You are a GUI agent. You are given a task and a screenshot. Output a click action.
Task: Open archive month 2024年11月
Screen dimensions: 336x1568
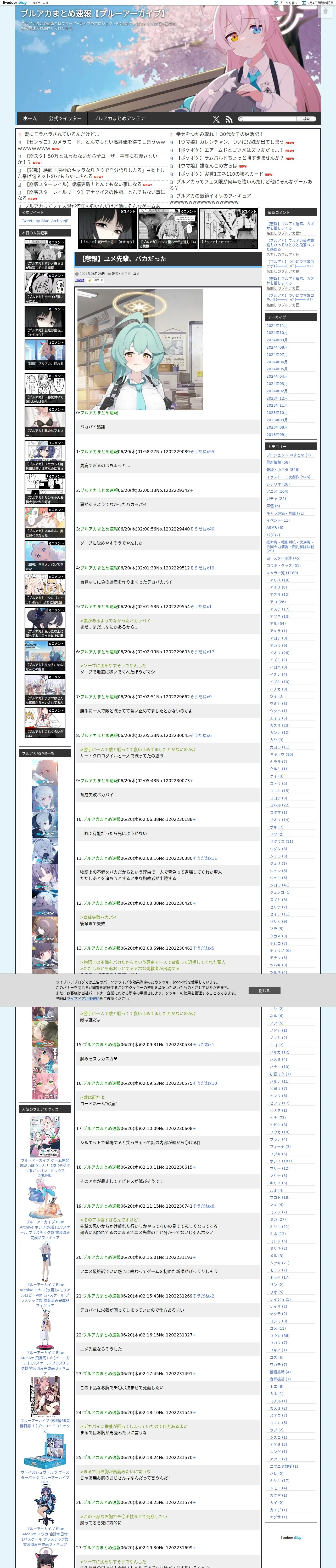coord(277,326)
